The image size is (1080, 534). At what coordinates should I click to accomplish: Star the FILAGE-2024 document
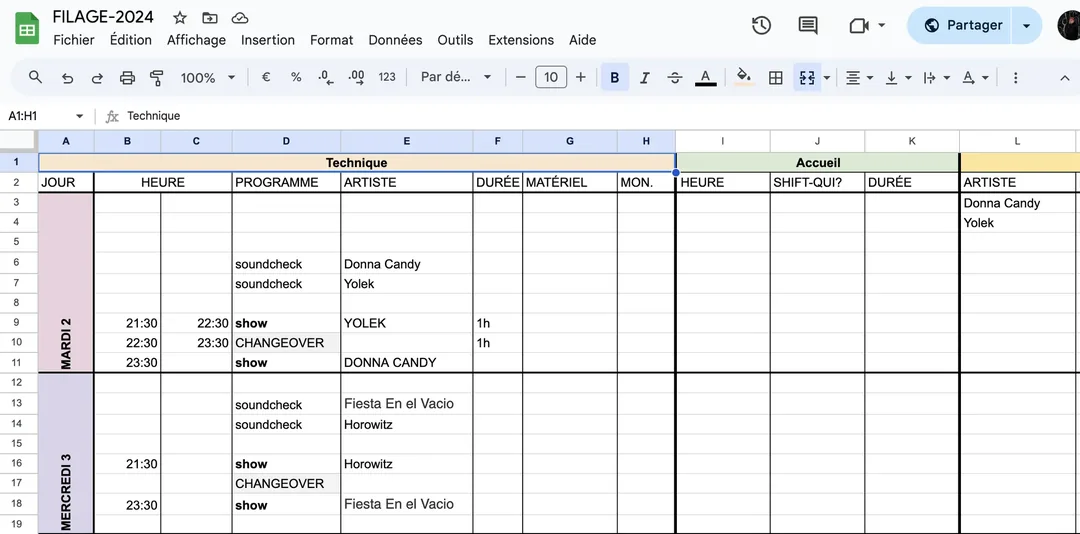click(180, 18)
